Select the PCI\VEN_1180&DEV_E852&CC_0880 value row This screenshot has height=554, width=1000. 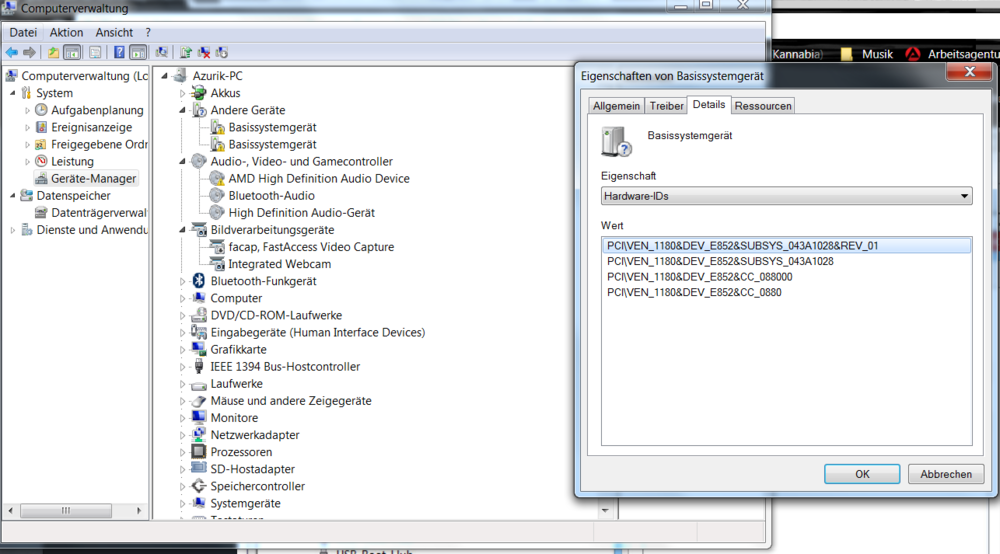point(694,292)
